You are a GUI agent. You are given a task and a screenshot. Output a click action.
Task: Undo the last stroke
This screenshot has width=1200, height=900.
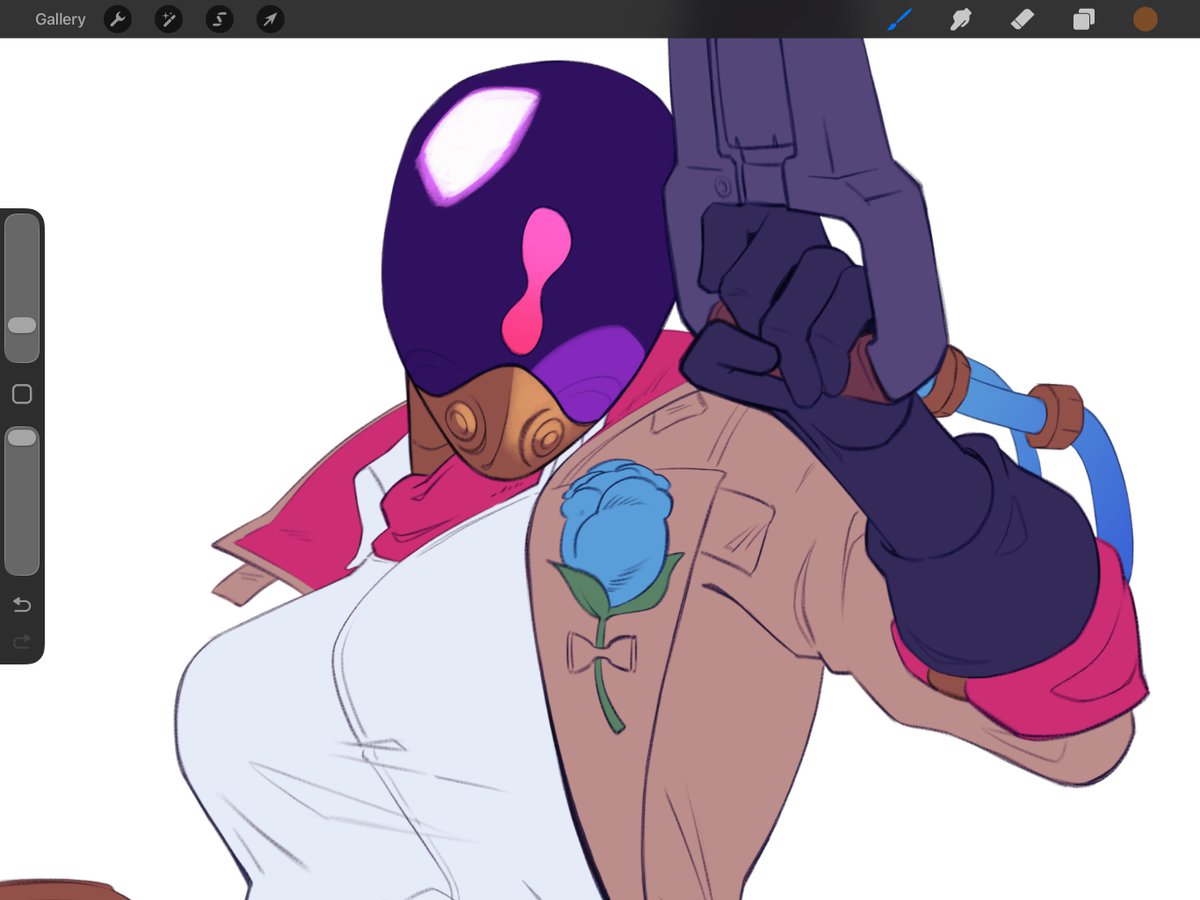22,604
